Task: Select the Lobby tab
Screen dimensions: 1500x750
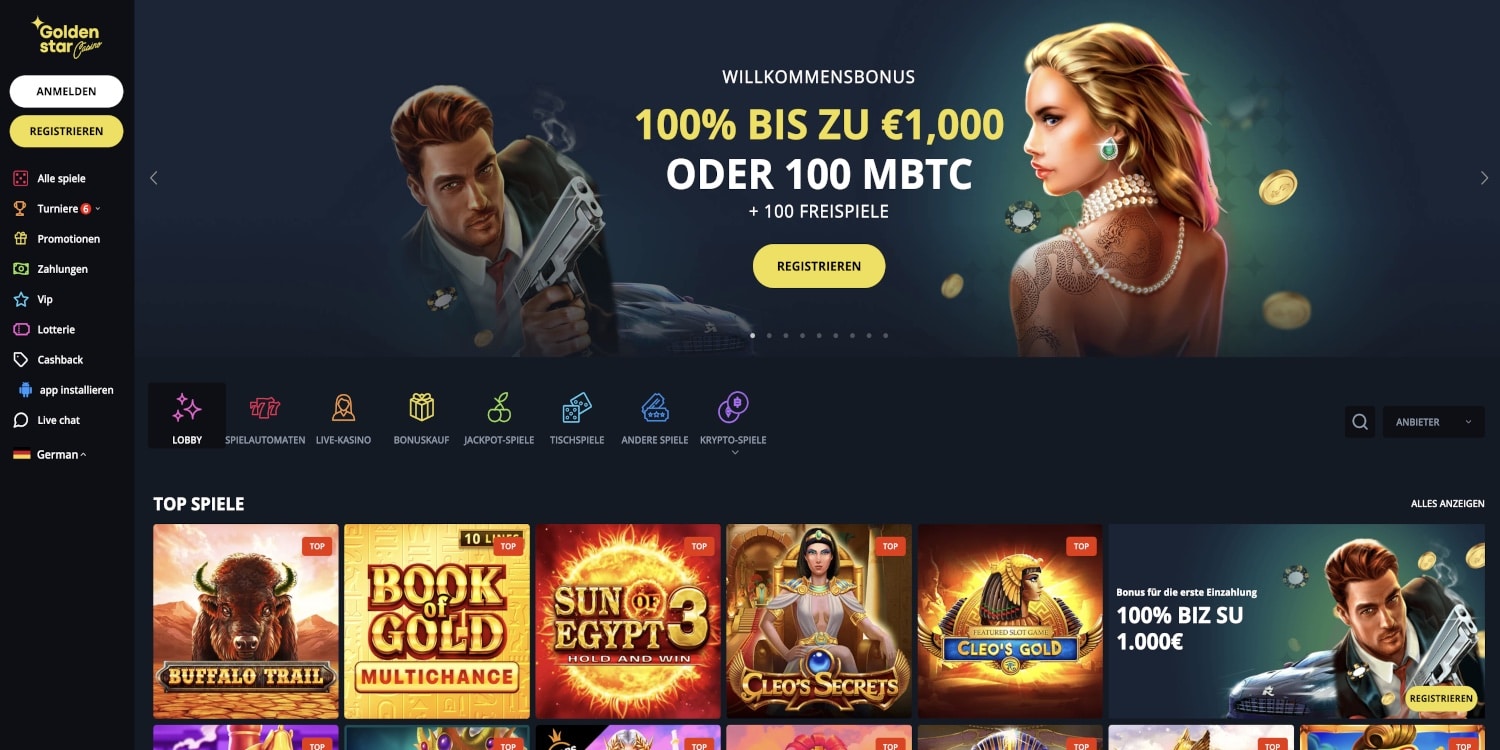Action: click(x=187, y=415)
